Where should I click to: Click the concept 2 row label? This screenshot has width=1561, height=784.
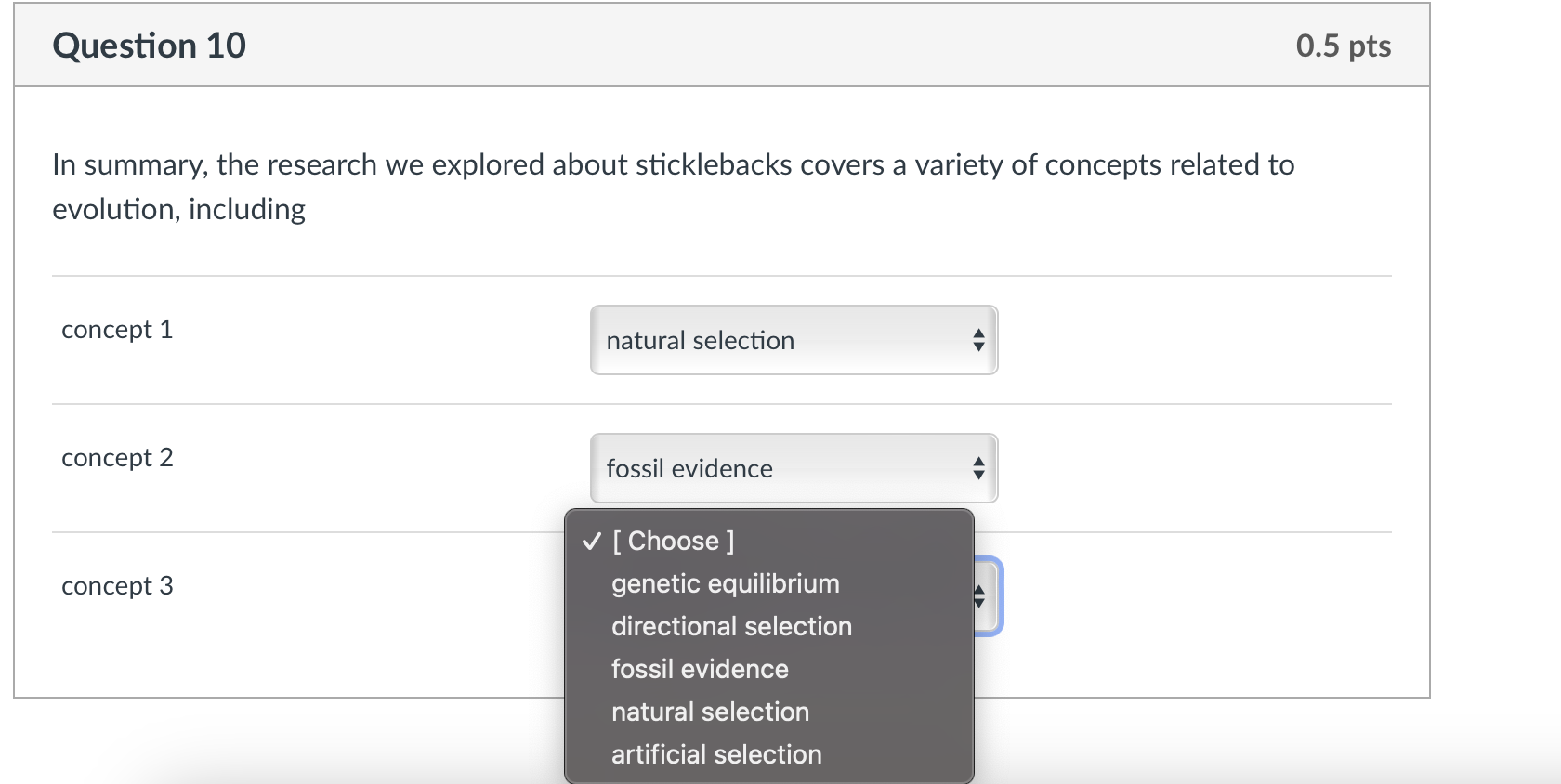[x=117, y=457]
